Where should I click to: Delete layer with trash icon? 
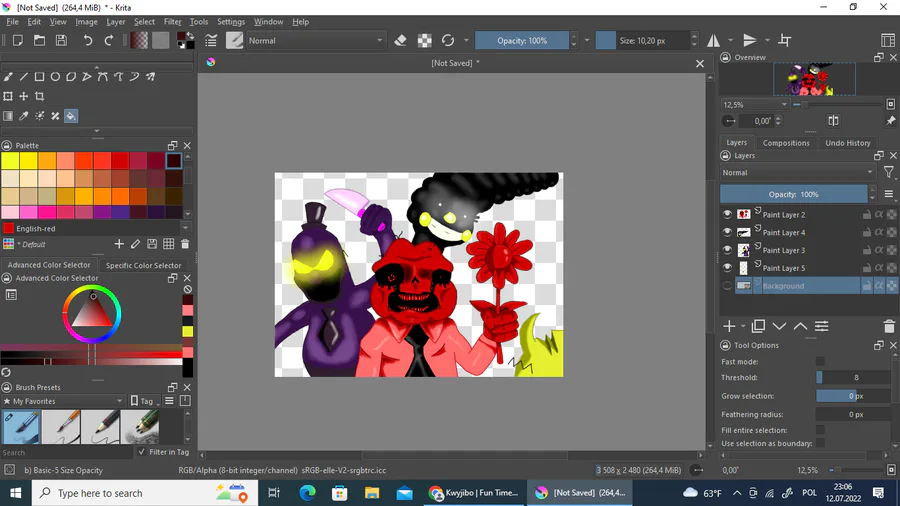click(x=889, y=326)
